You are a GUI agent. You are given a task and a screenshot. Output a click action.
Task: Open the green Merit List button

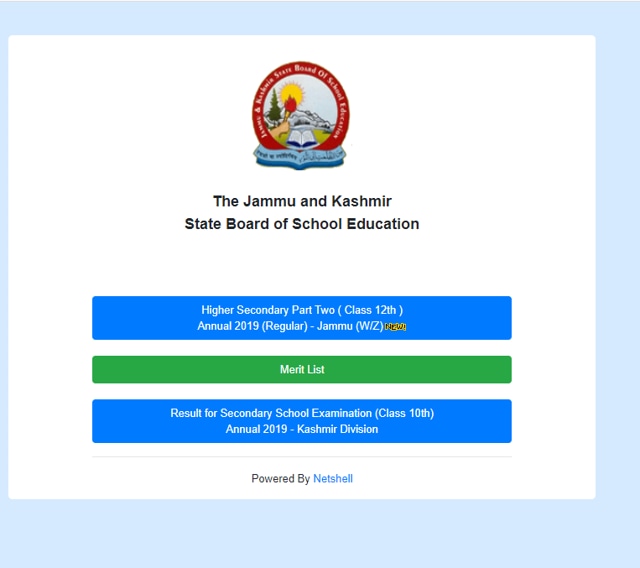301,369
